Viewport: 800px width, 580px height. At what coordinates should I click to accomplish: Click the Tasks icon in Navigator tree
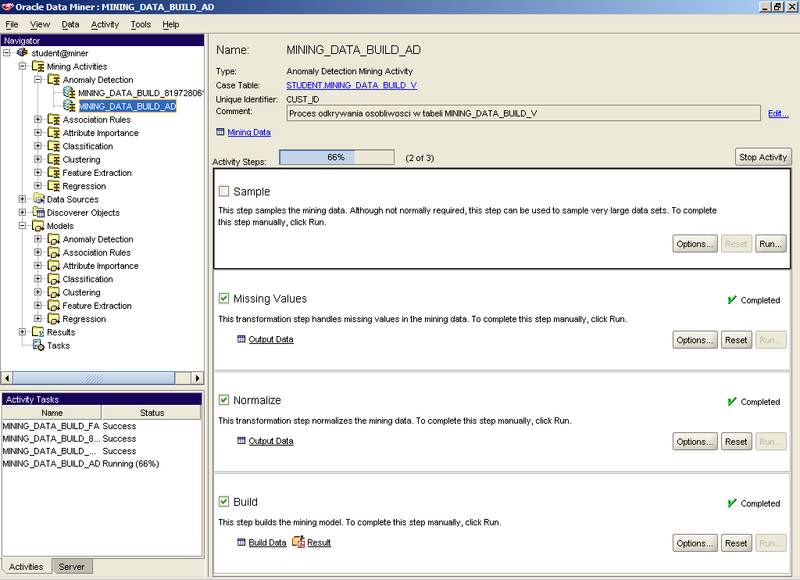[x=38, y=346]
